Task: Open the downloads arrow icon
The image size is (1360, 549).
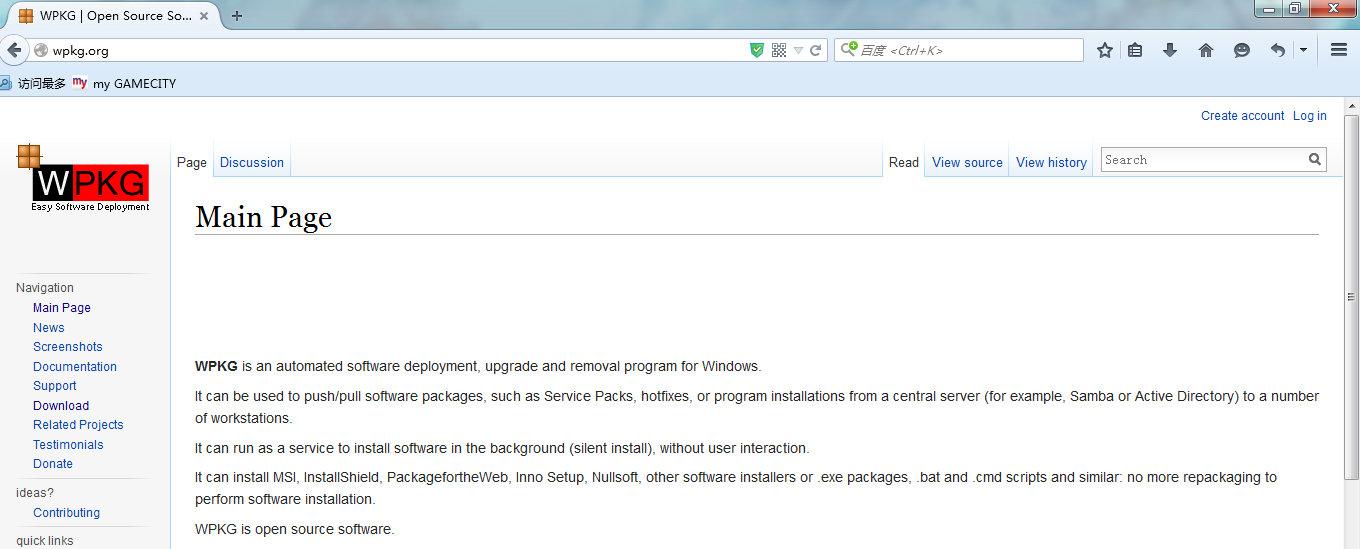Action: click(1170, 50)
